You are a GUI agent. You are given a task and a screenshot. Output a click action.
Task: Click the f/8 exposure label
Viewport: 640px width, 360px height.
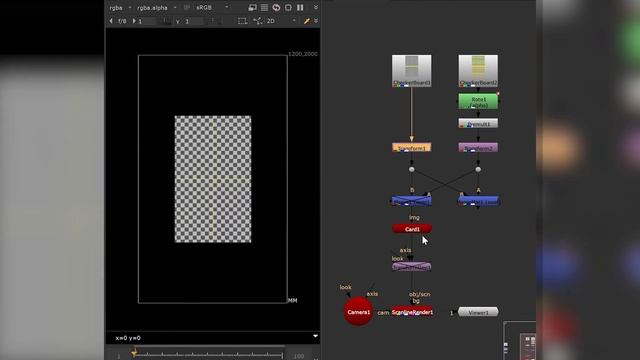(122, 21)
